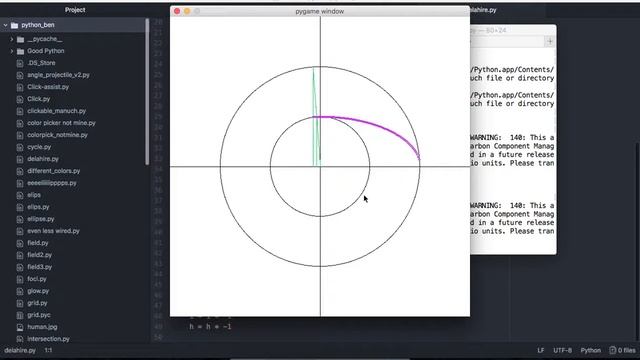Open Click-assist.py in the tree
The width and height of the screenshot is (640, 360).
pos(48,87)
